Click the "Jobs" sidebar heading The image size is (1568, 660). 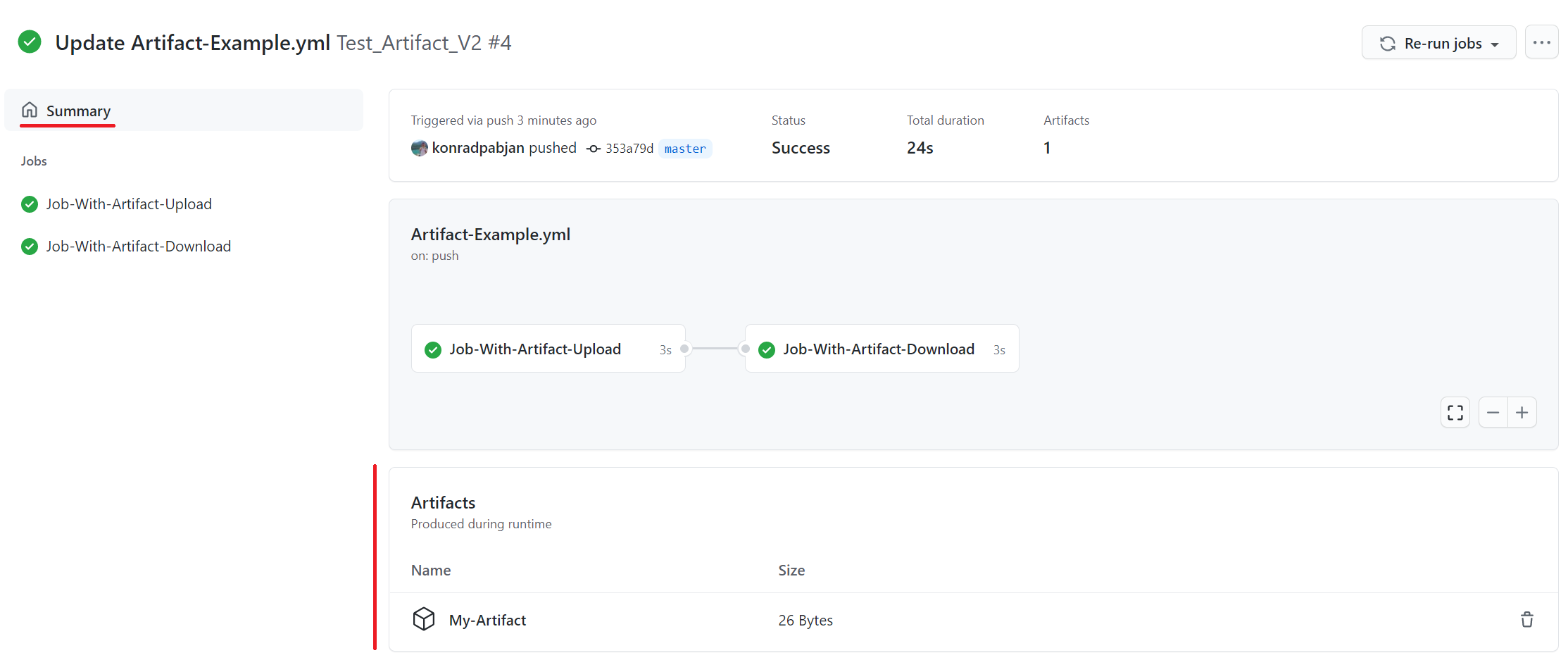pos(34,161)
